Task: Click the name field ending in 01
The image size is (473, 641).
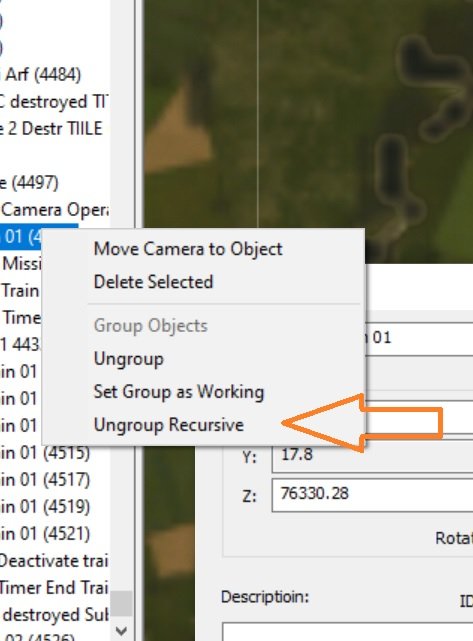Action: (419, 339)
